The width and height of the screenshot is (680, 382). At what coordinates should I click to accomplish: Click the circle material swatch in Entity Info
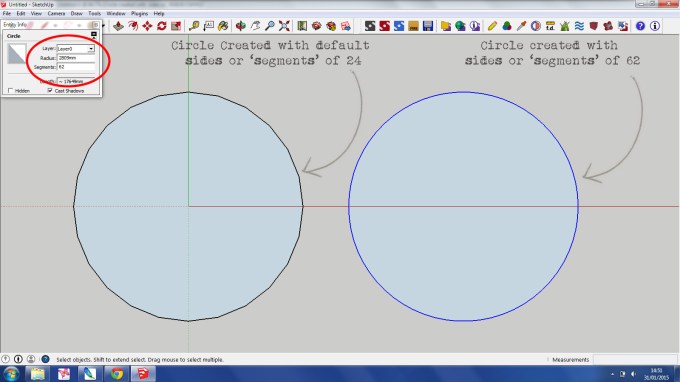[x=17, y=54]
